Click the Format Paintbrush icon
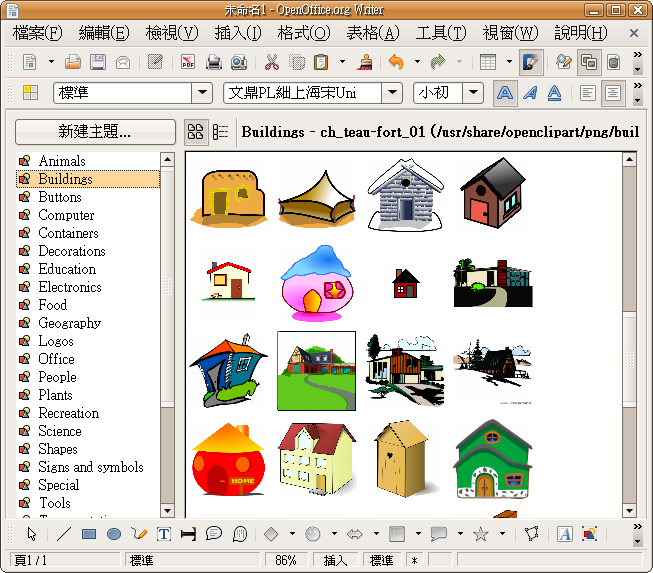The image size is (653, 573). click(366, 62)
